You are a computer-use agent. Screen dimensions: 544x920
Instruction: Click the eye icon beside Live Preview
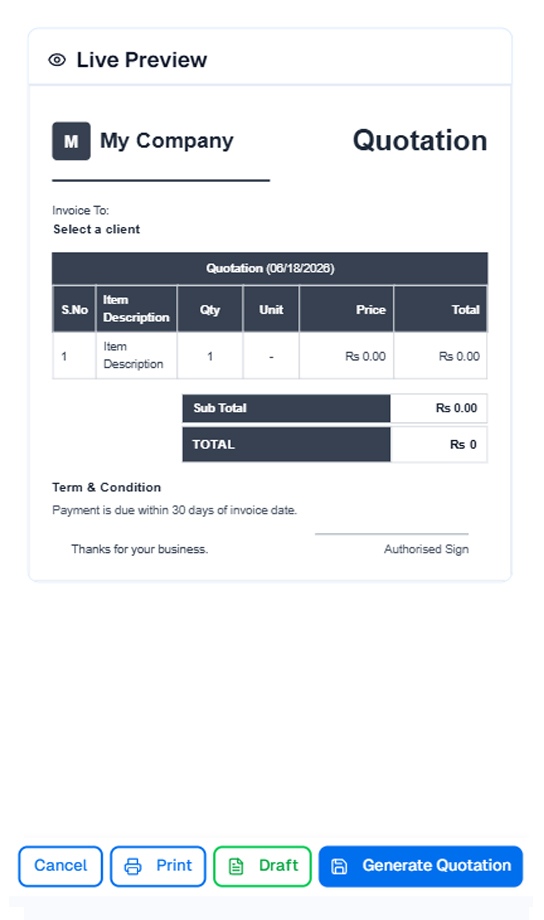point(57,60)
